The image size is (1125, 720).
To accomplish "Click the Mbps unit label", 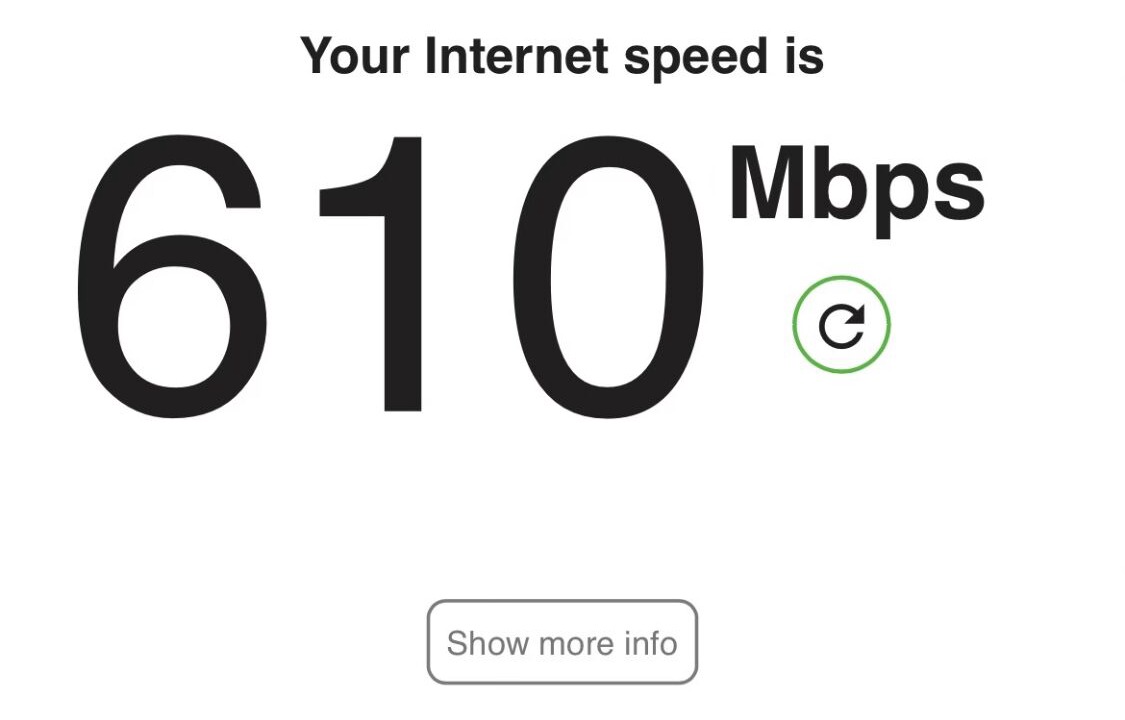I will [857, 190].
